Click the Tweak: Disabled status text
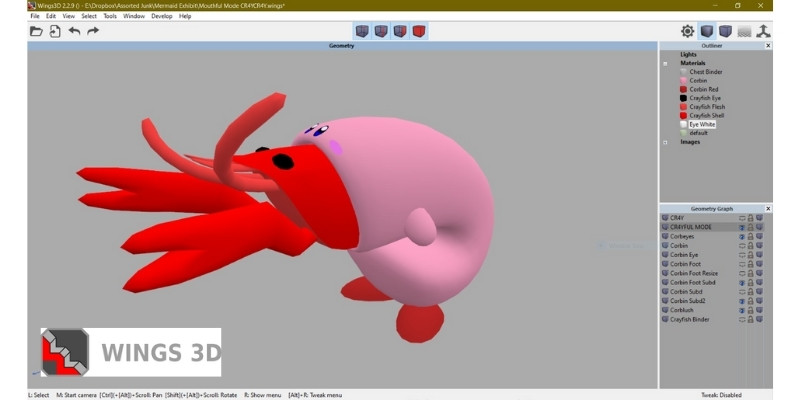The width and height of the screenshot is (800, 400). pyautogui.click(x=721, y=395)
